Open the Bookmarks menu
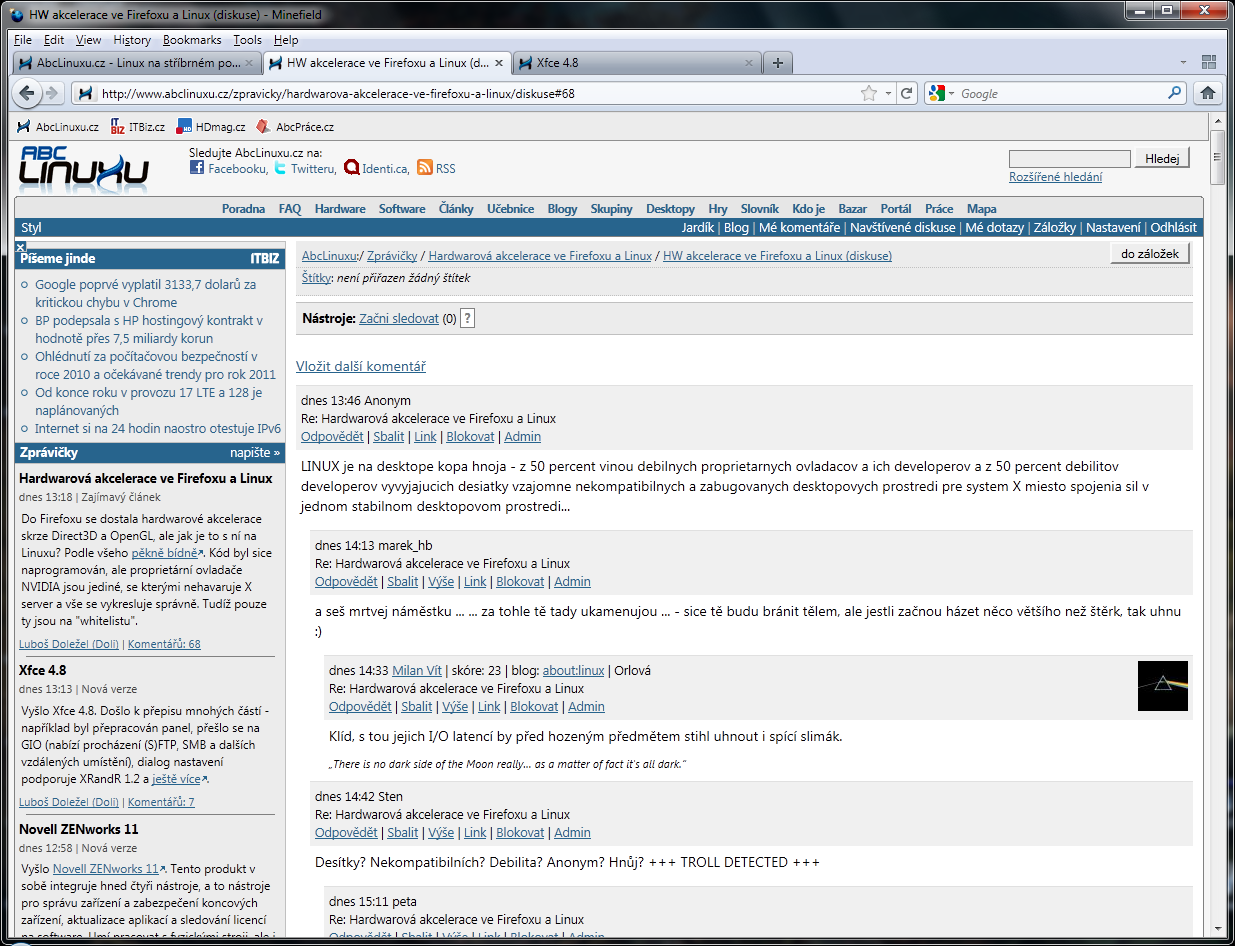 pyautogui.click(x=192, y=40)
